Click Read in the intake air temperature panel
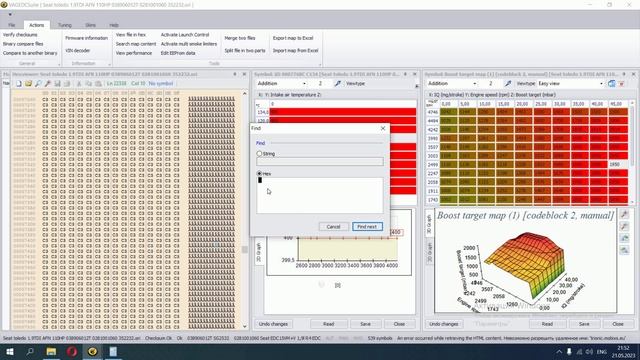 [x=329, y=324]
